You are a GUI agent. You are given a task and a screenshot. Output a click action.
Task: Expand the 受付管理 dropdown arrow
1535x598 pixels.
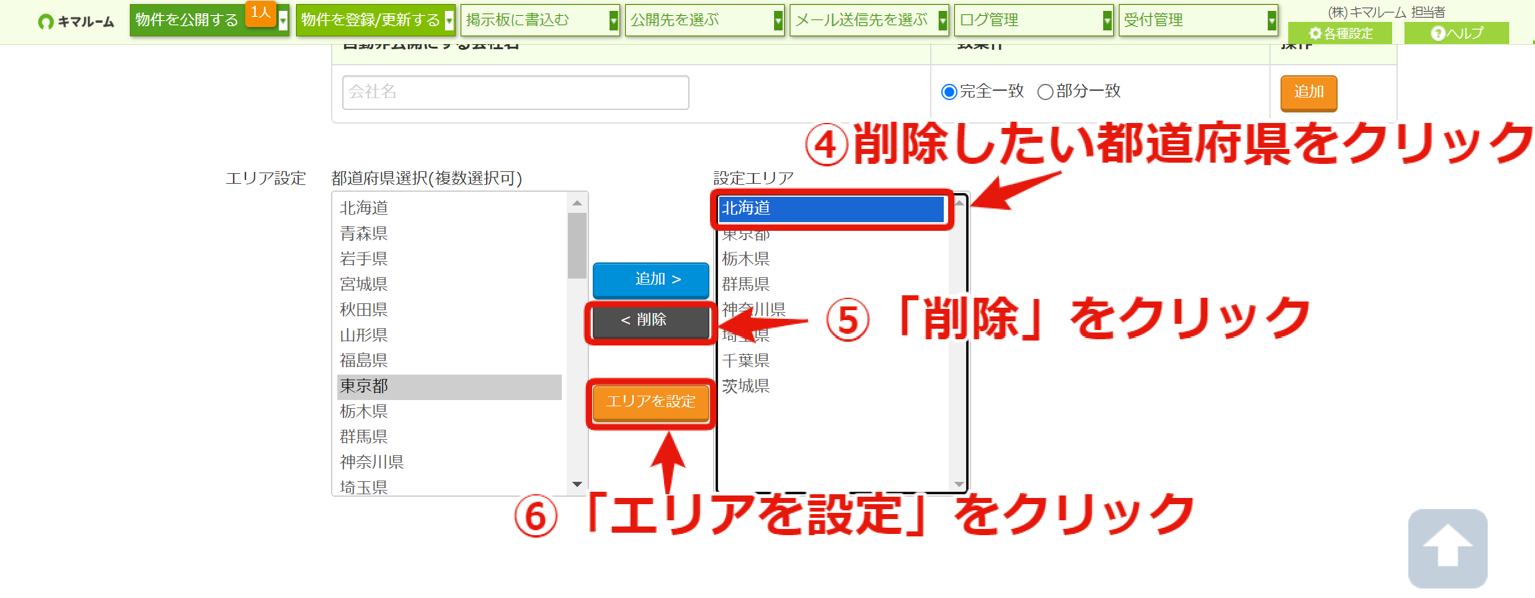pyautogui.click(x=1272, y=20)
